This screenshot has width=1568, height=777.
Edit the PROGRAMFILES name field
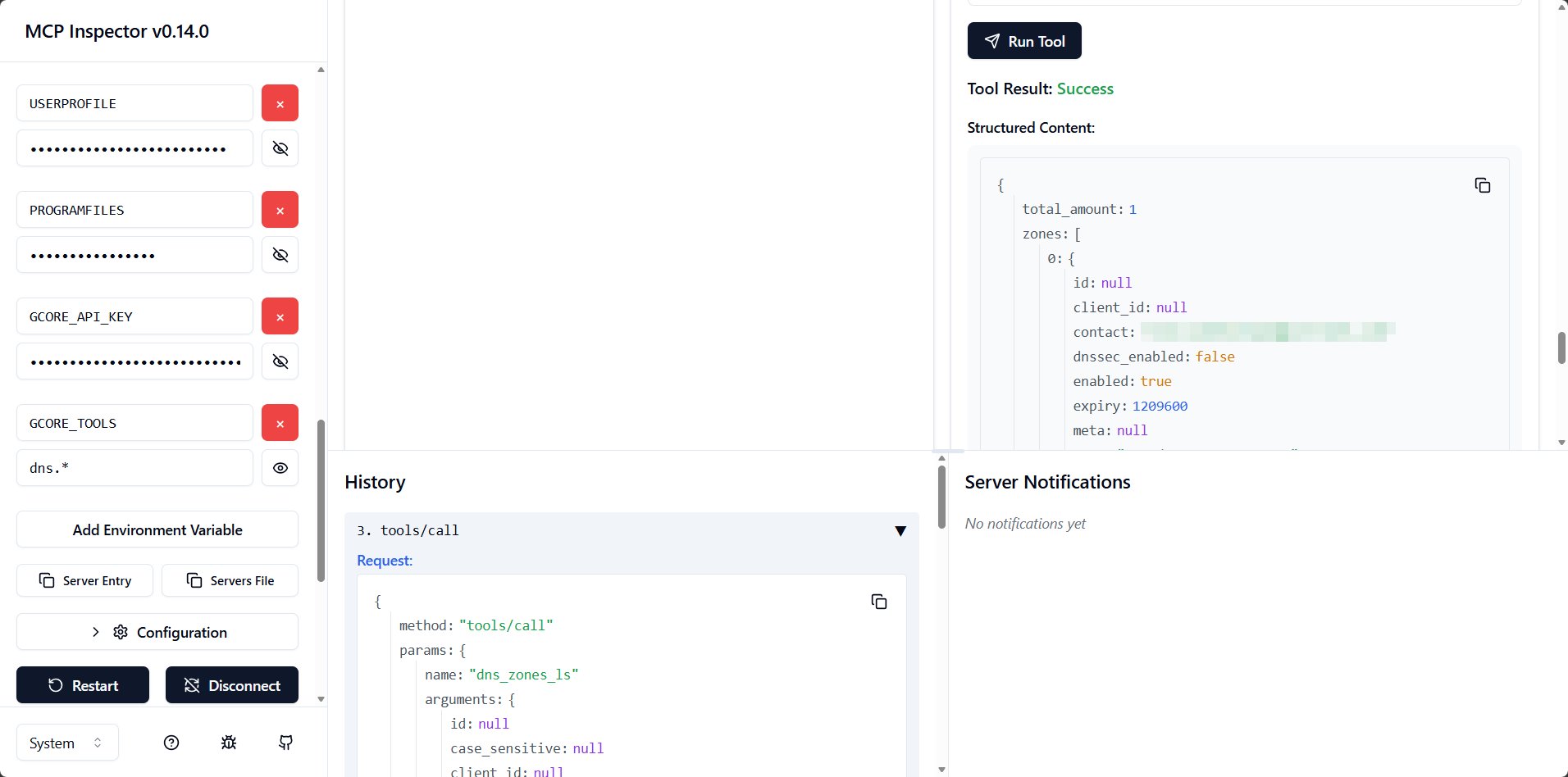point(134,210)
